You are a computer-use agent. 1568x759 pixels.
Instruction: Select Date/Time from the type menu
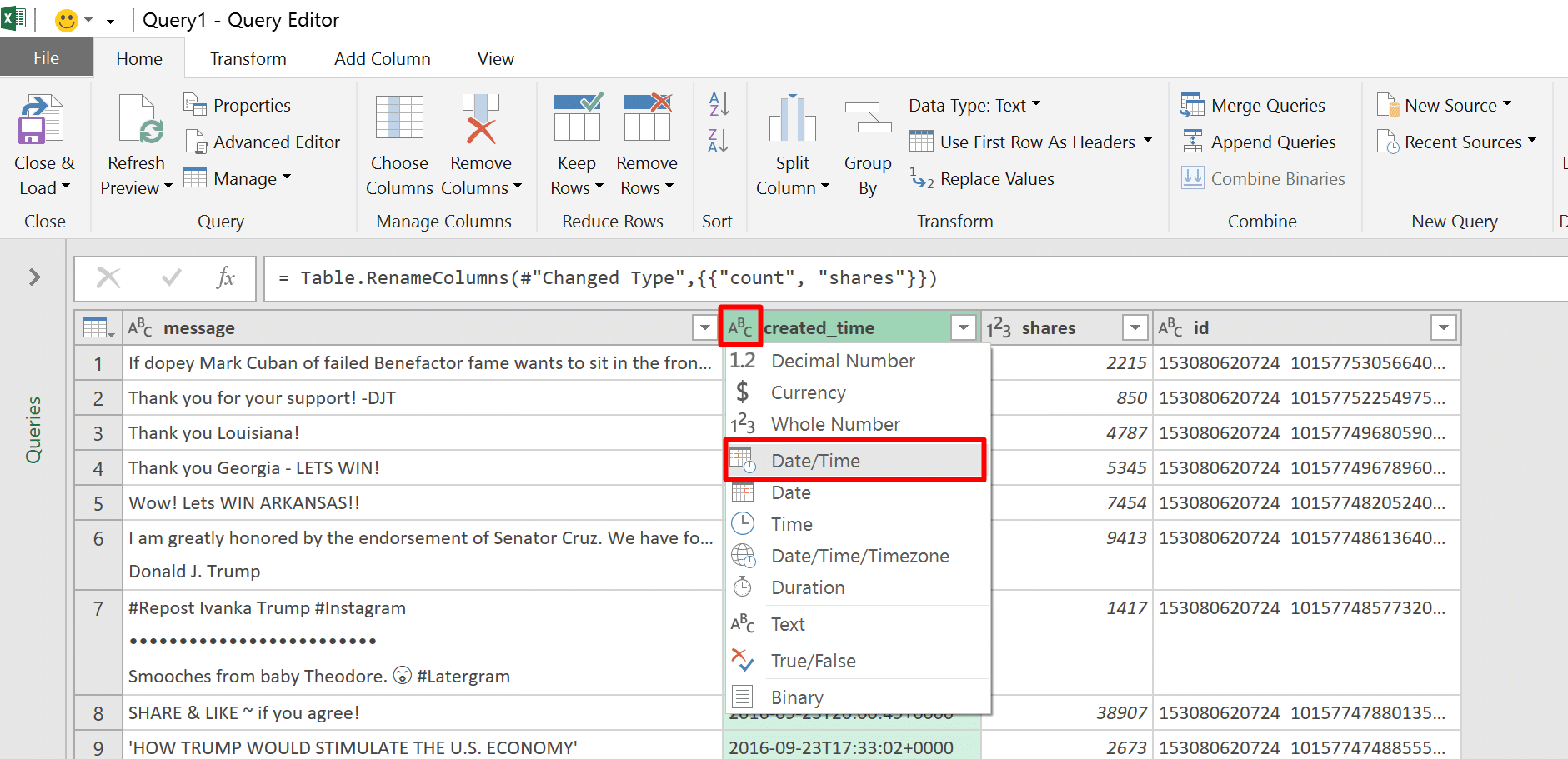click(855, 461)
